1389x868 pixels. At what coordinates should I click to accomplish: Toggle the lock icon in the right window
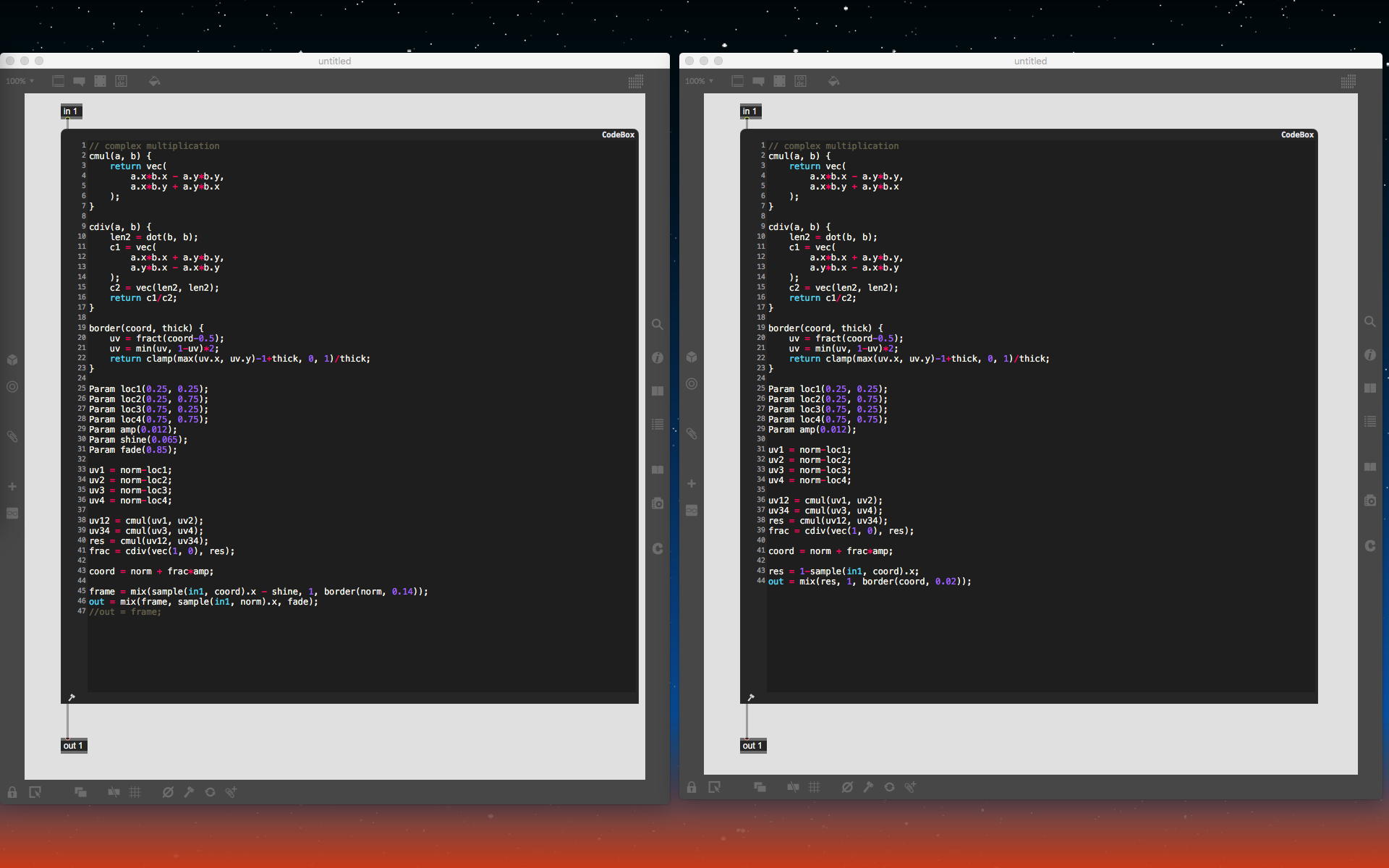click(692, 787)
